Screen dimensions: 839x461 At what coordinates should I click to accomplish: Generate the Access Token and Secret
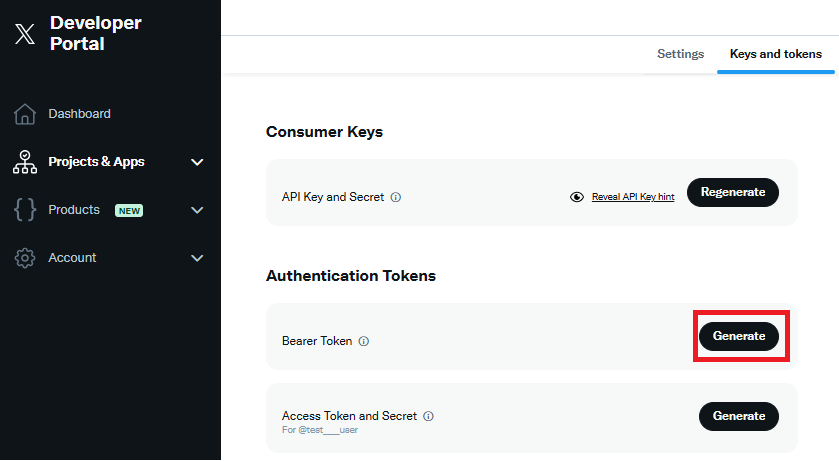coord(739,417)
